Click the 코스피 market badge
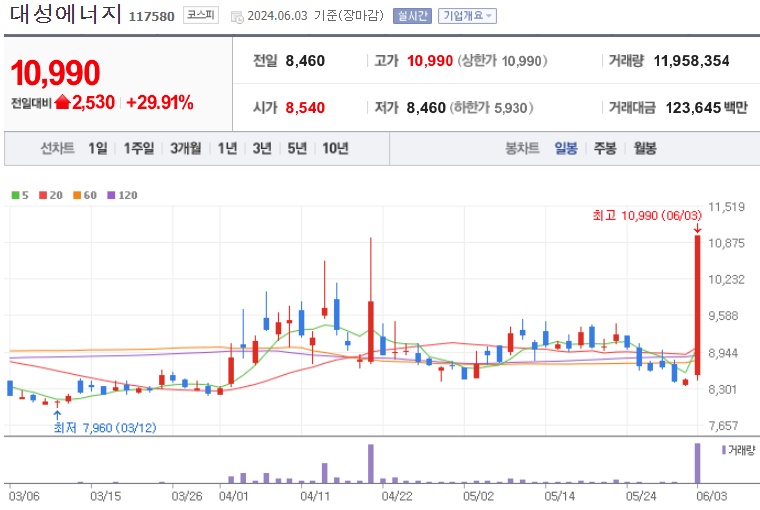 click(201, 16)
